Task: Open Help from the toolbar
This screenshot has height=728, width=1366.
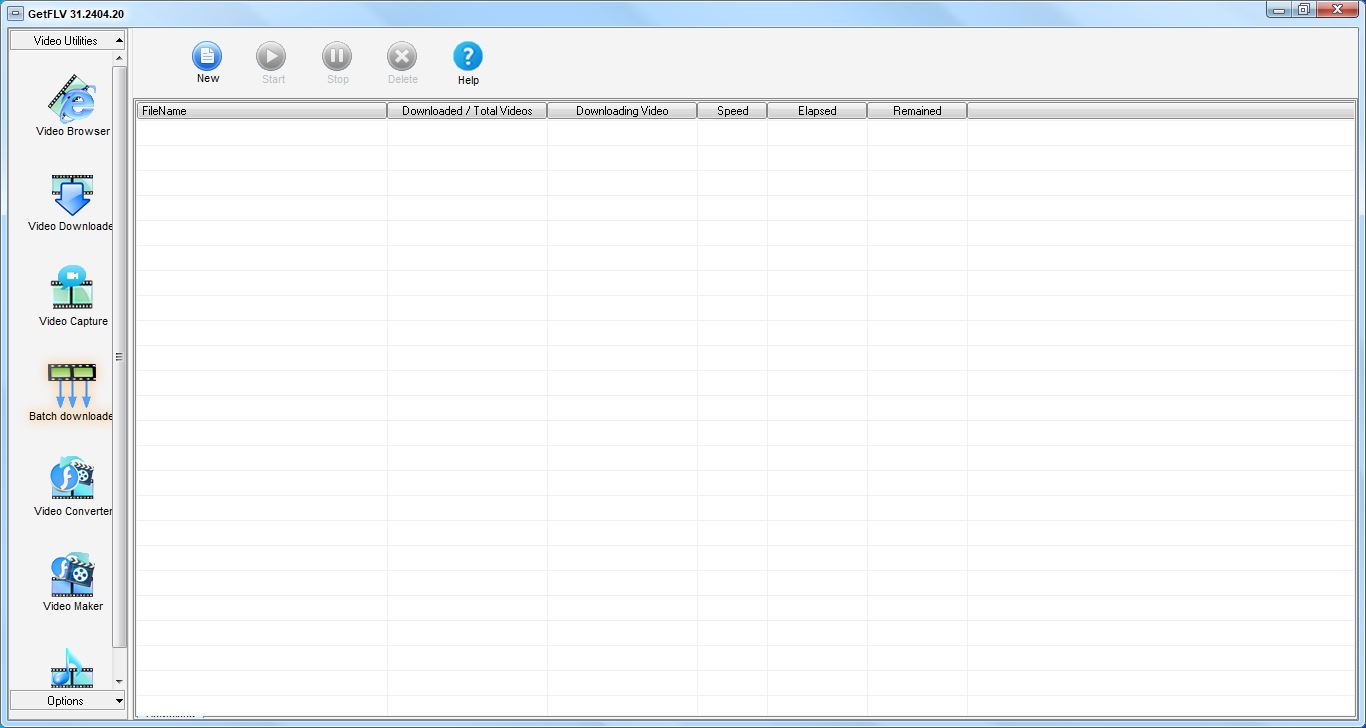Action: point(468,57)
